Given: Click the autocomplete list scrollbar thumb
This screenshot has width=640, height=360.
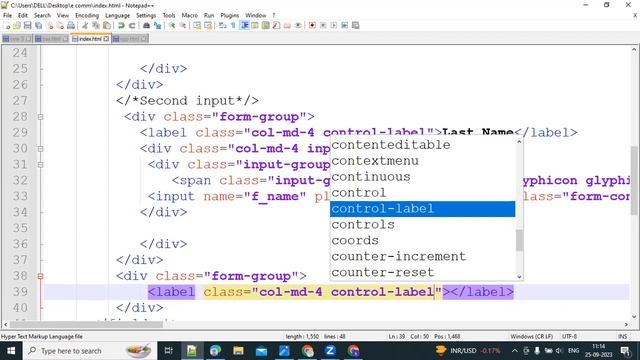Looking at the screenshot, I should coord(519,240).
